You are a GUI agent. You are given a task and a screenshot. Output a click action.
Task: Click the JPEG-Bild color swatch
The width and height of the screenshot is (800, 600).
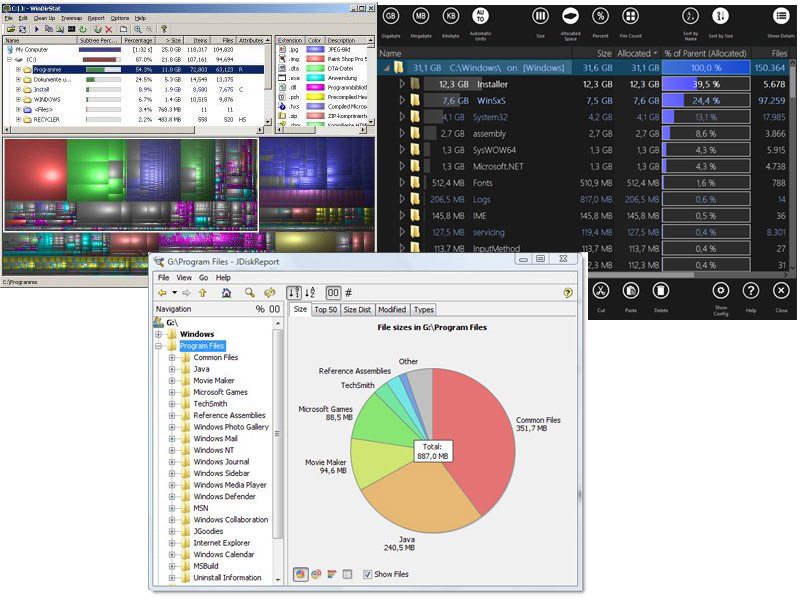tap(316, 49)
